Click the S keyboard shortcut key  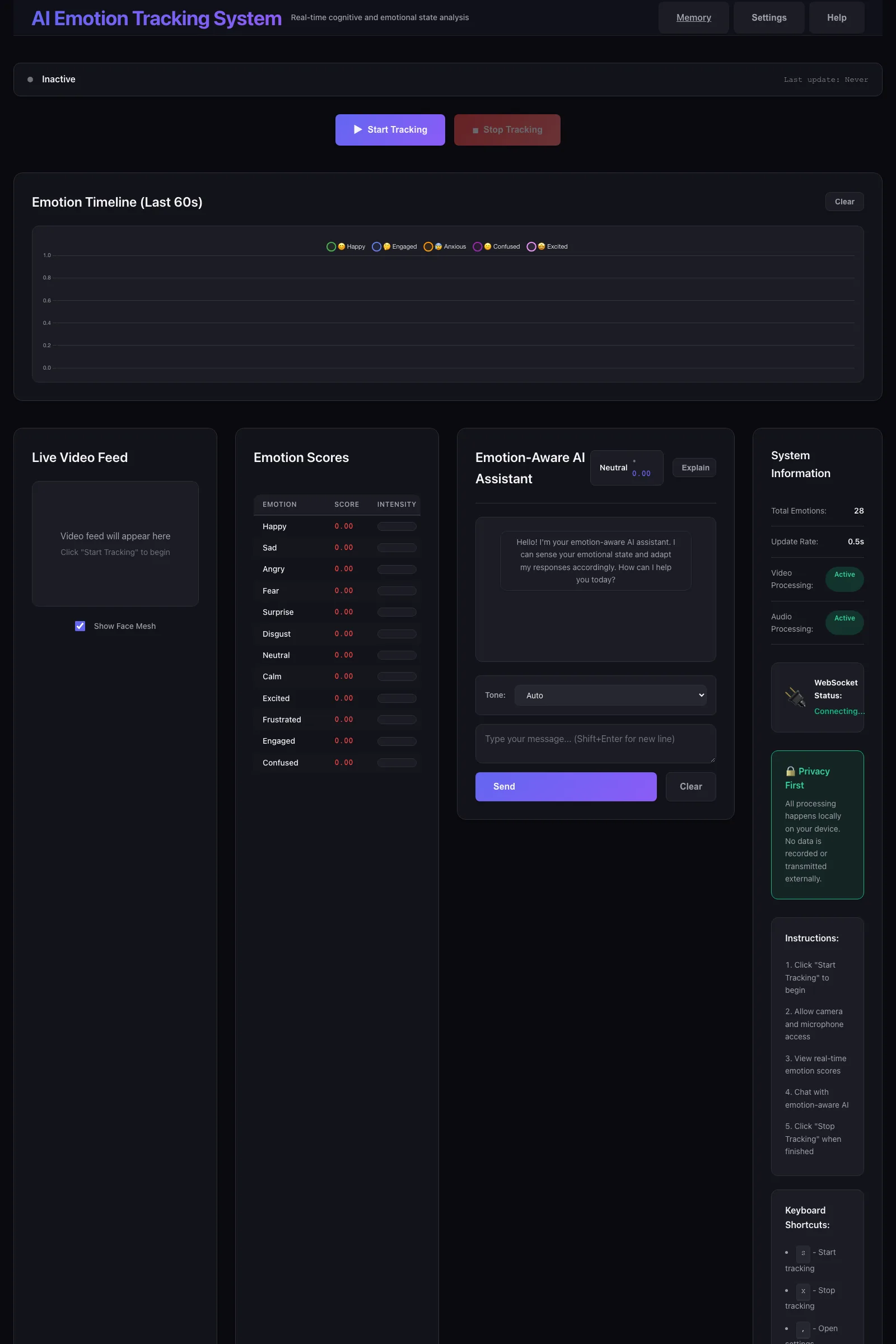803,1253
